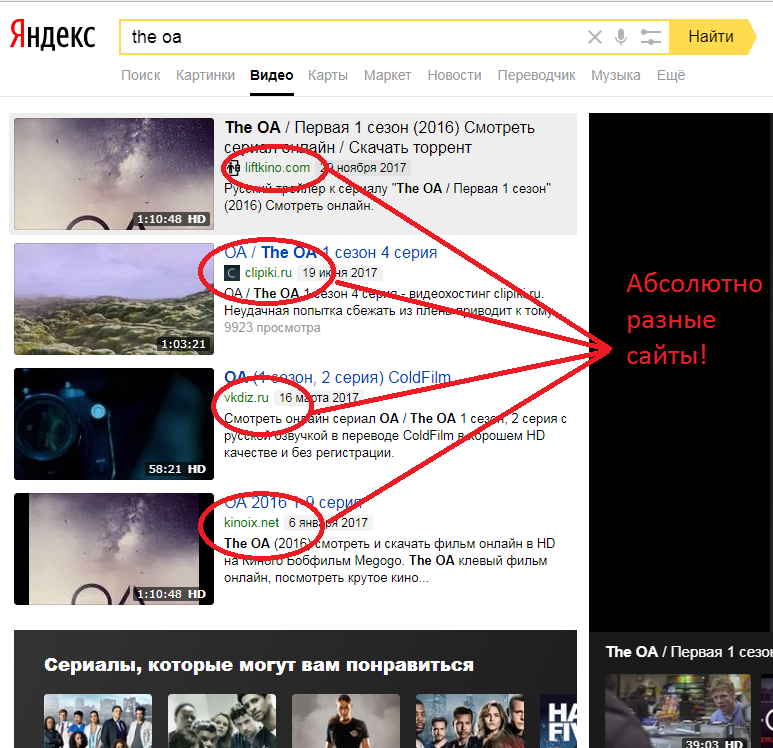Open 'OA / The OA 1 сезон 4 серия' title
Image resolution: width=773 pixels, height=748 pixels.
330,252
